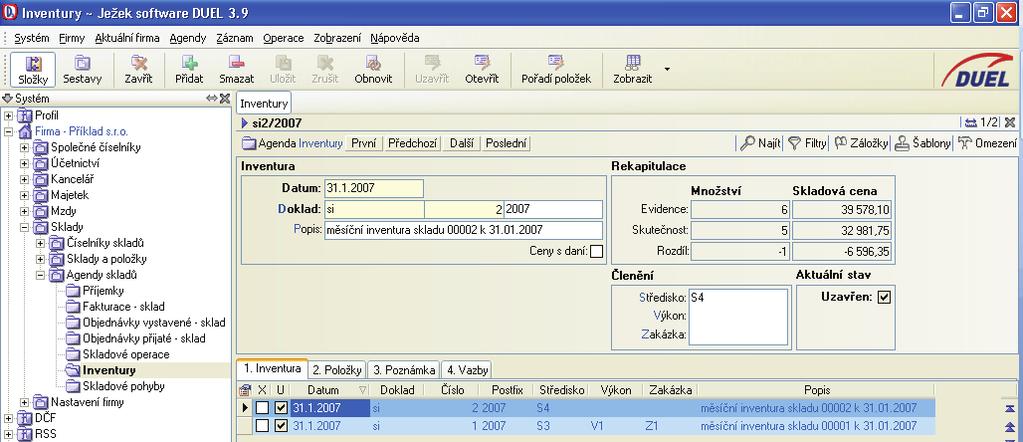Open Sestavy from the toolbar
This screenshot has width=1023, height=442.
(82, 70)
